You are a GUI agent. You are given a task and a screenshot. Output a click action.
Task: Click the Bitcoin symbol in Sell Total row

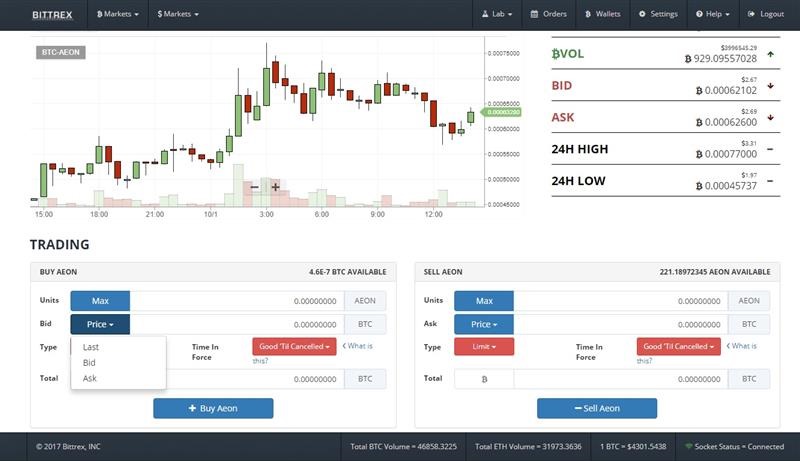[x=484, y=379]
